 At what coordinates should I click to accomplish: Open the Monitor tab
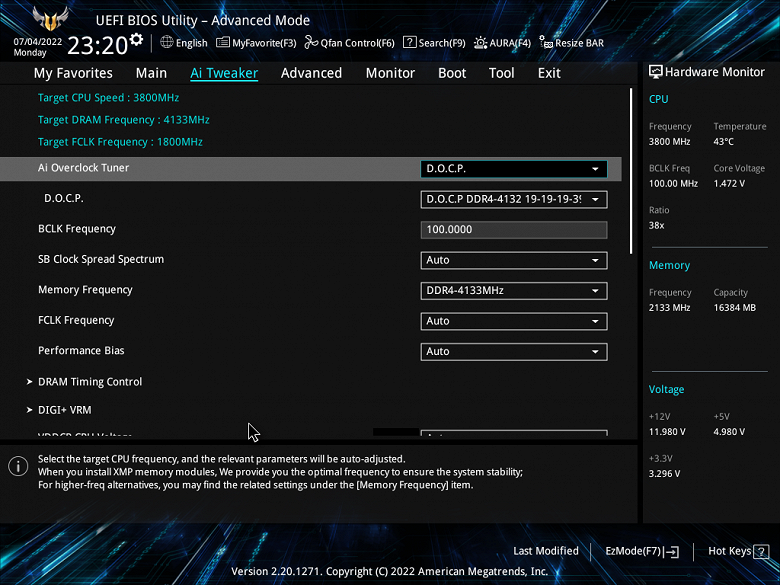coord(390,73)
